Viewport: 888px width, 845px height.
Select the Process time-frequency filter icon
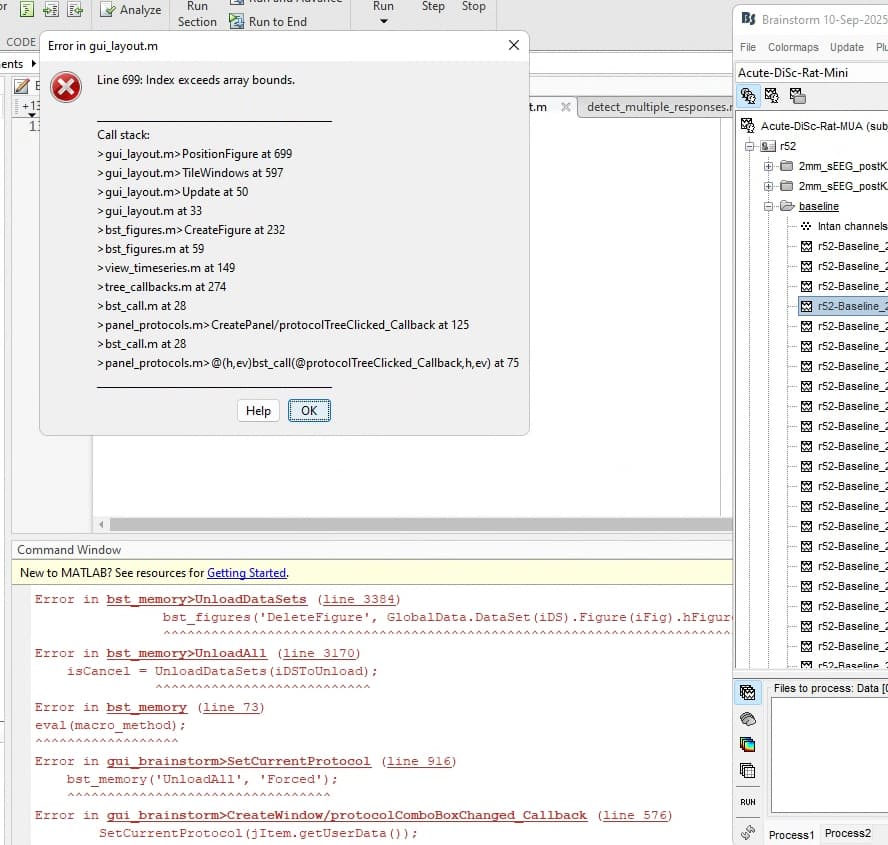[x=747, y=744]
